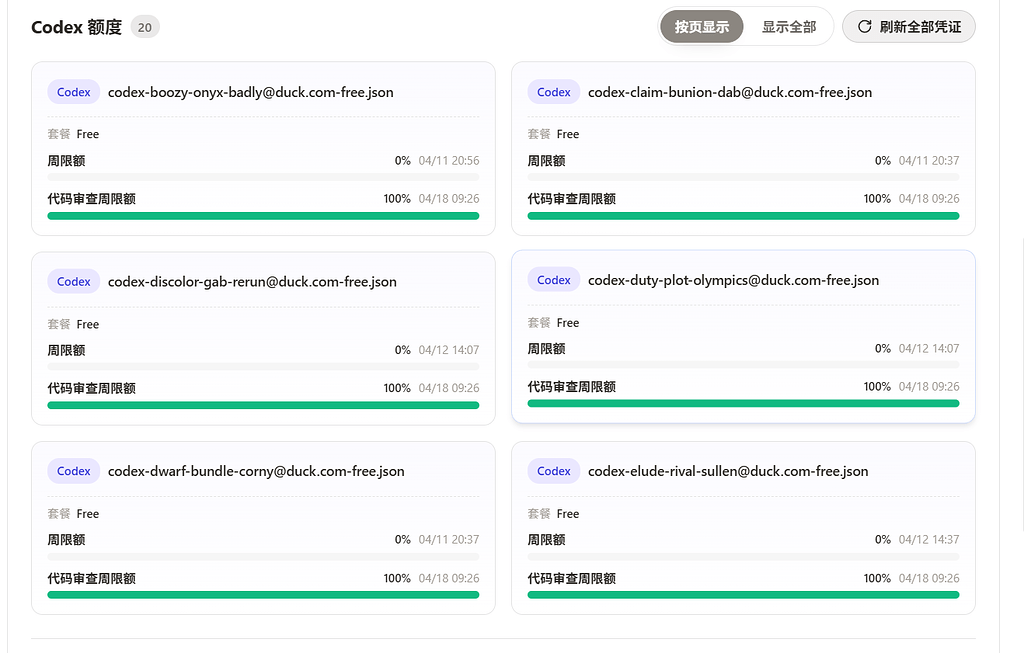
Task: Click Codex tag on dwarf-bundle-corny card
Action: (73, 471)
